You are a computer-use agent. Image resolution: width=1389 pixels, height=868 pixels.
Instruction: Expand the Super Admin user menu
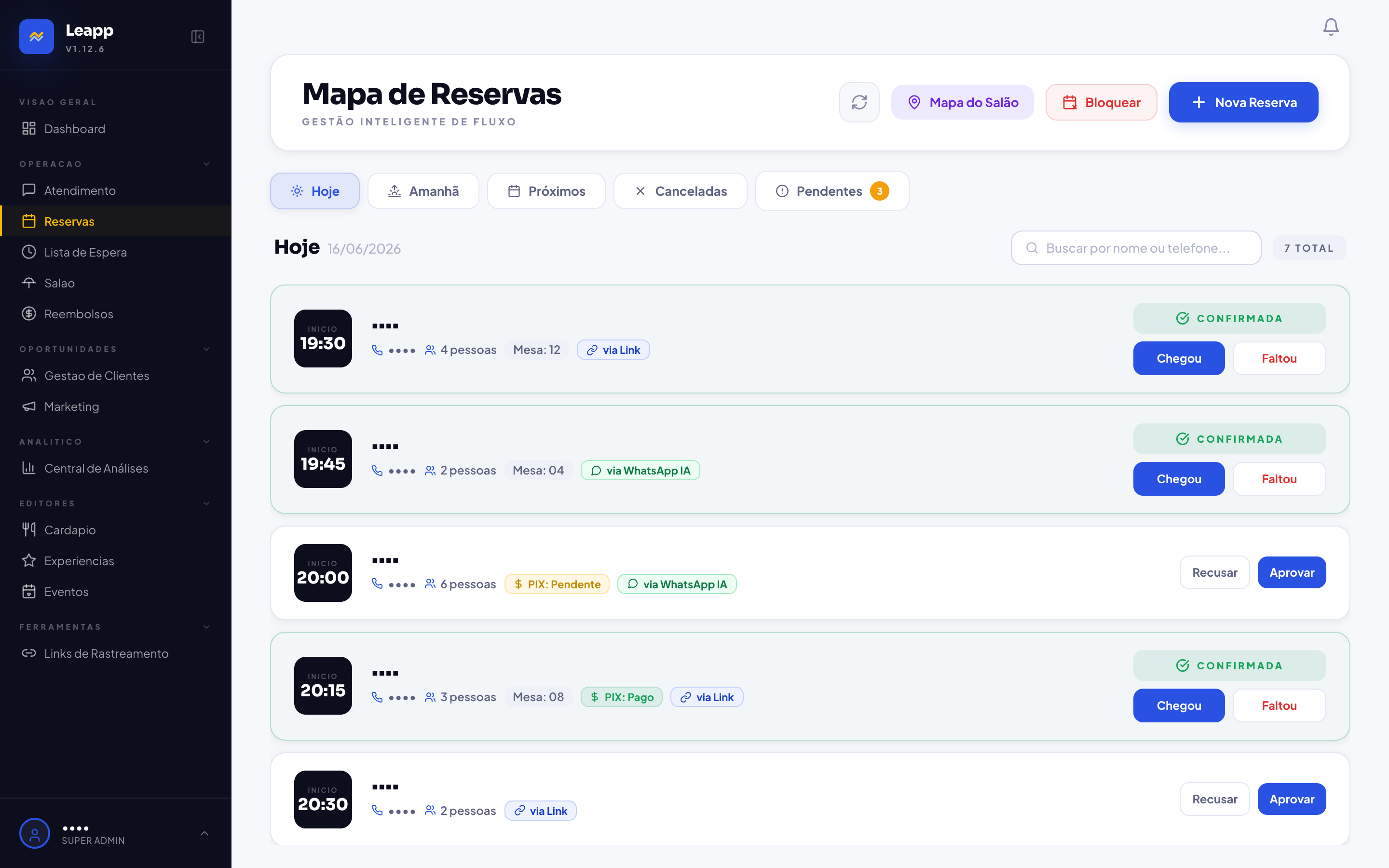[x=204, y=834]
